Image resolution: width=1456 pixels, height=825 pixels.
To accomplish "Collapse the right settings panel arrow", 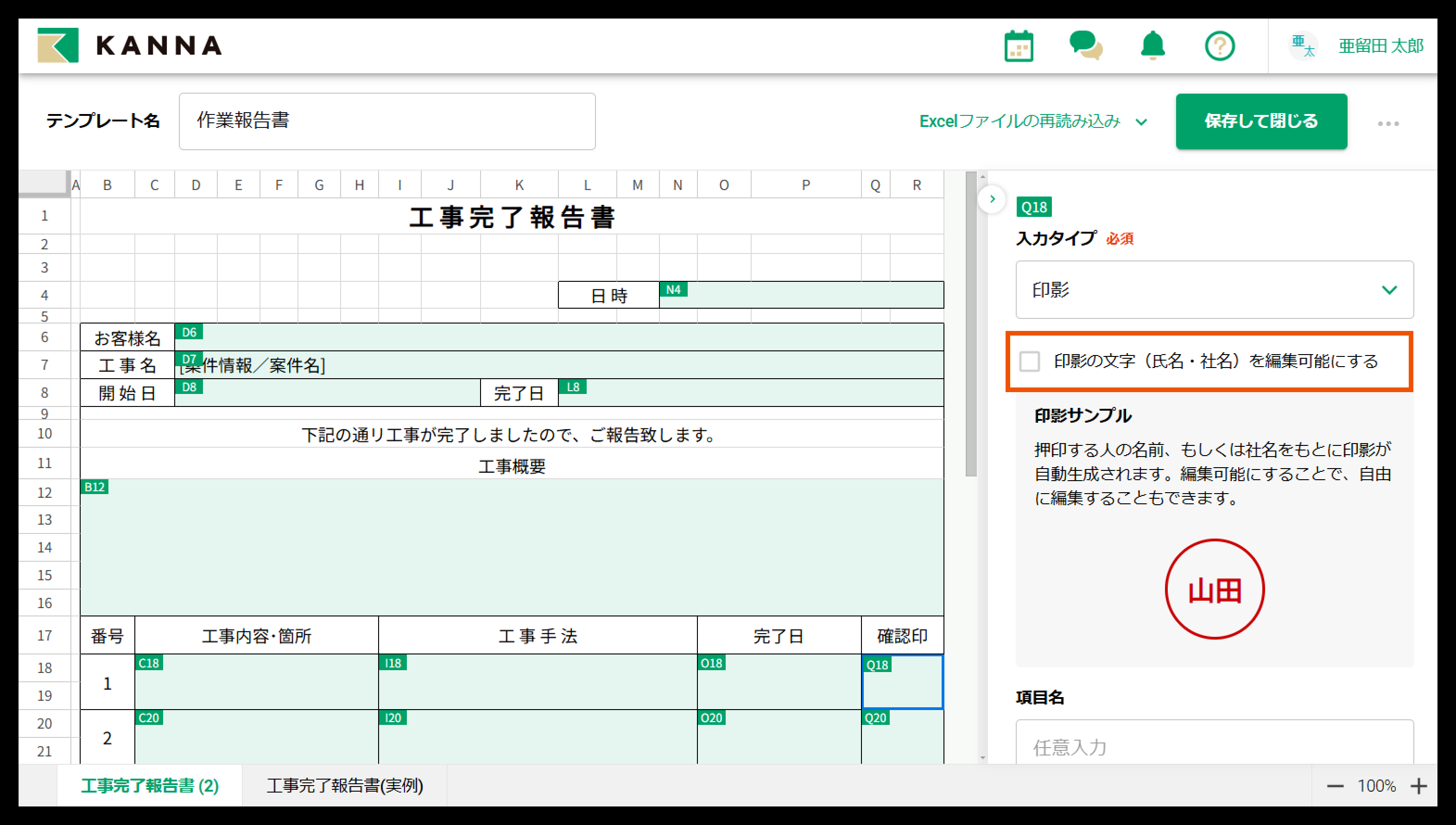I will pyautogui.click(x=992, y=199).
